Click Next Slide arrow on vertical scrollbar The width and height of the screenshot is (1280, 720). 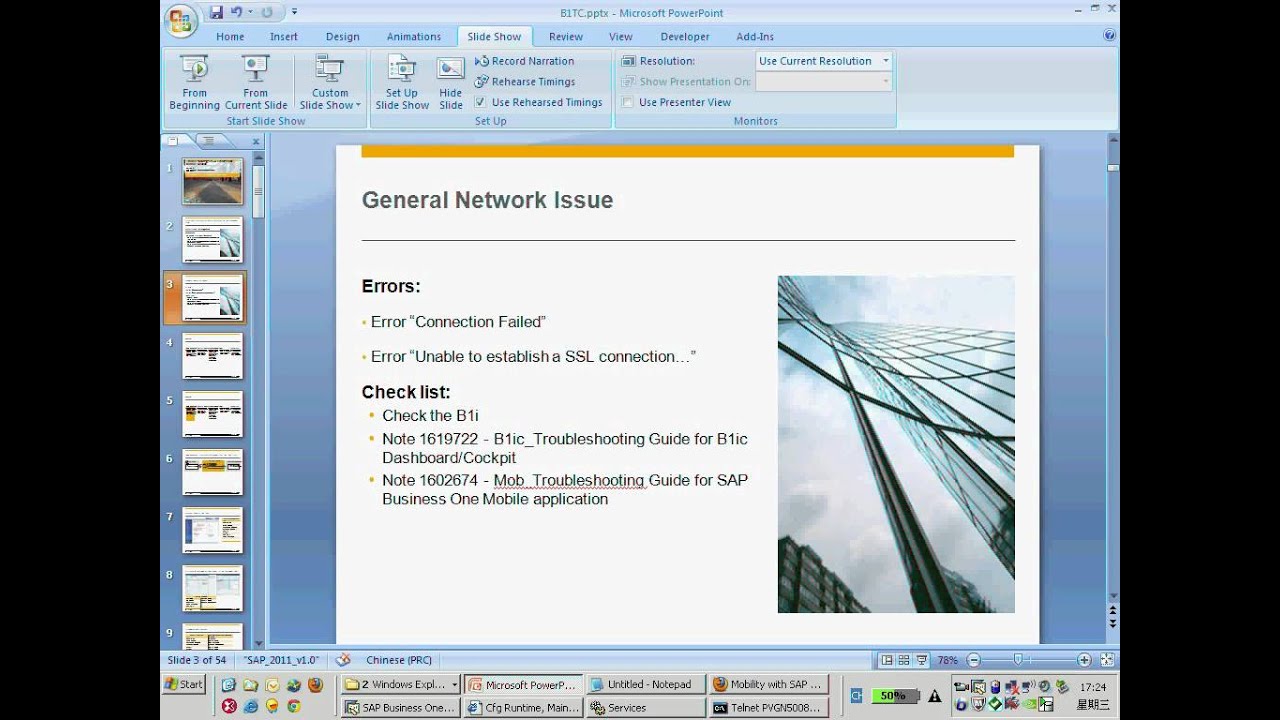[x=1112, y=623]
